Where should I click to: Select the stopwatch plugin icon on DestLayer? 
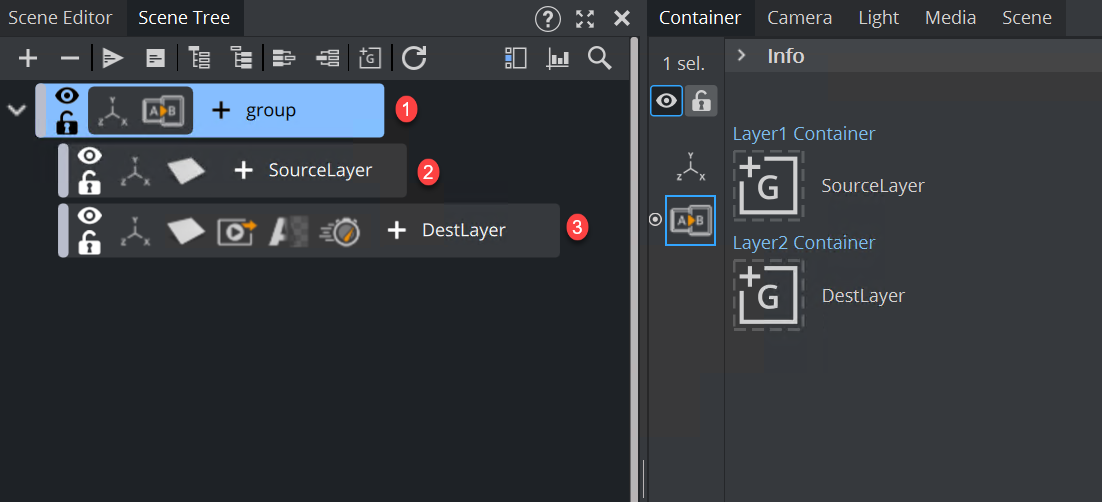(339, 231)
